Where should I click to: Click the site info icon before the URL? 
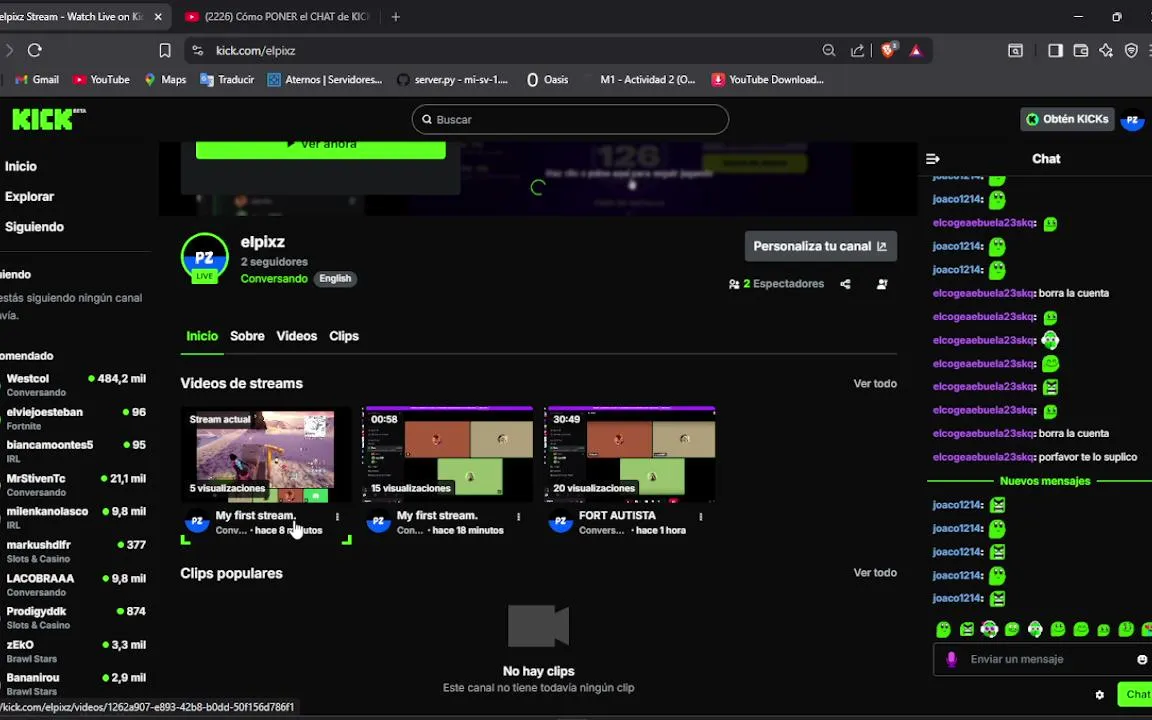click(197, 51)
